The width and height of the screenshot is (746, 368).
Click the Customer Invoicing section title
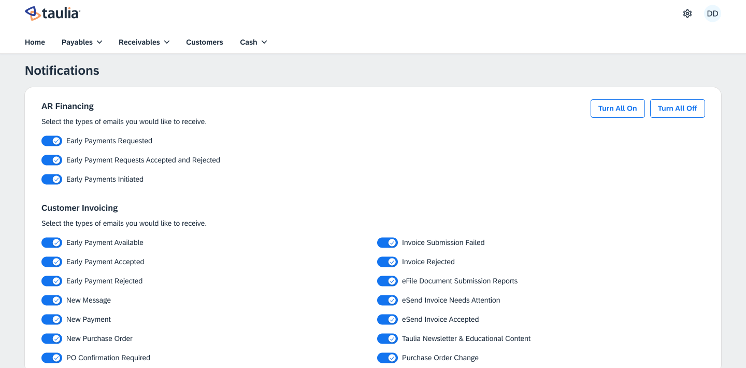(x=79, y=208)
